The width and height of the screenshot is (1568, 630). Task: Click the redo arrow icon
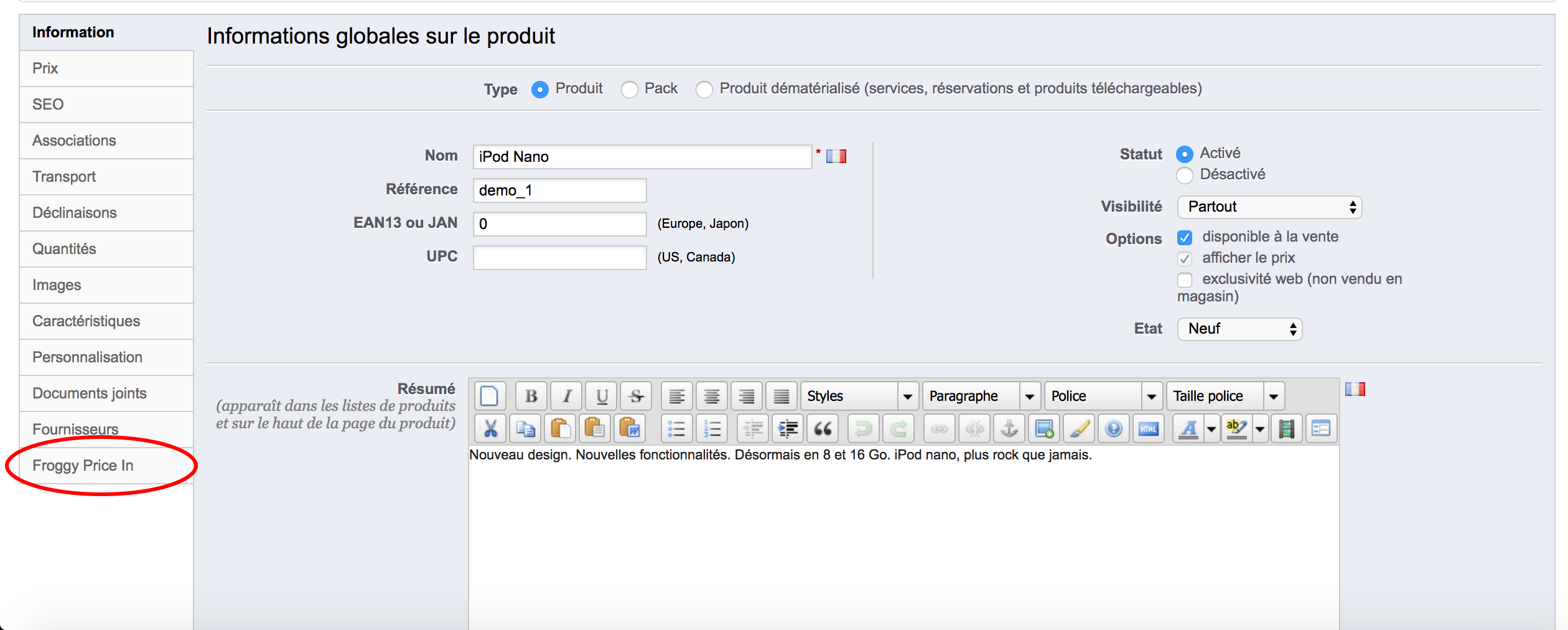point(898,428)
